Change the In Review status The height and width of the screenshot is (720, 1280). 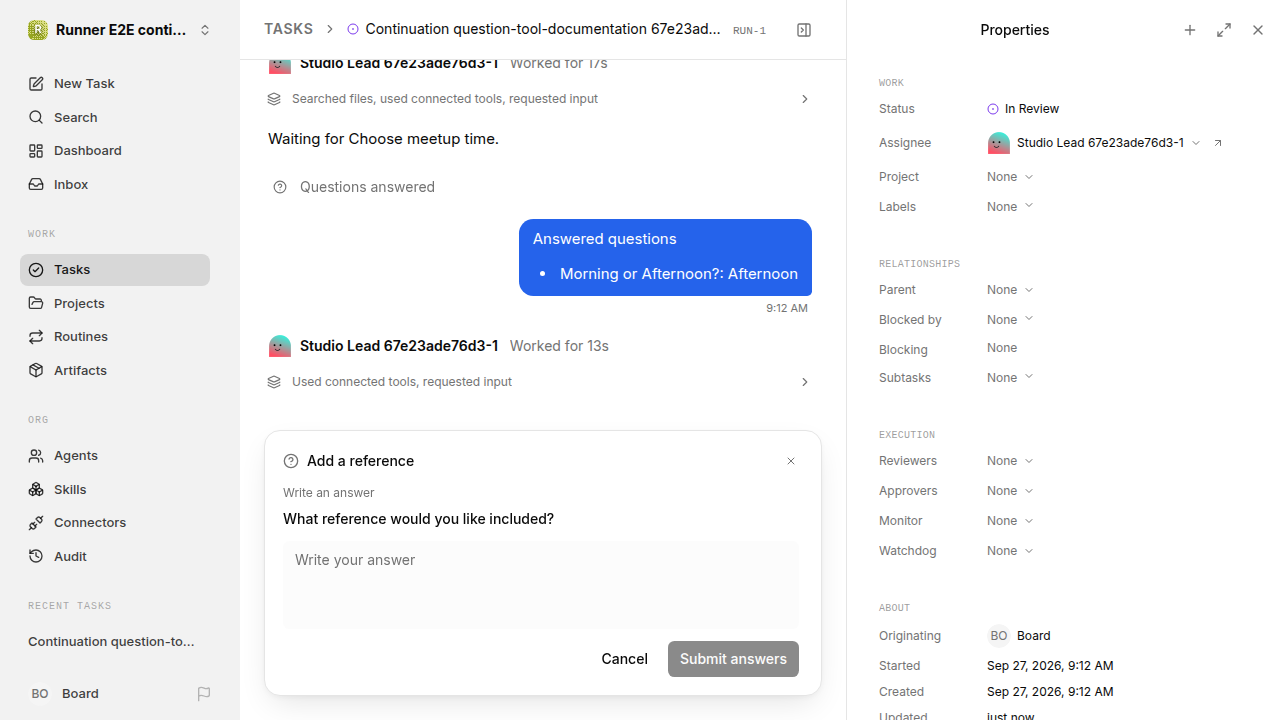[x=1023, y=109]
